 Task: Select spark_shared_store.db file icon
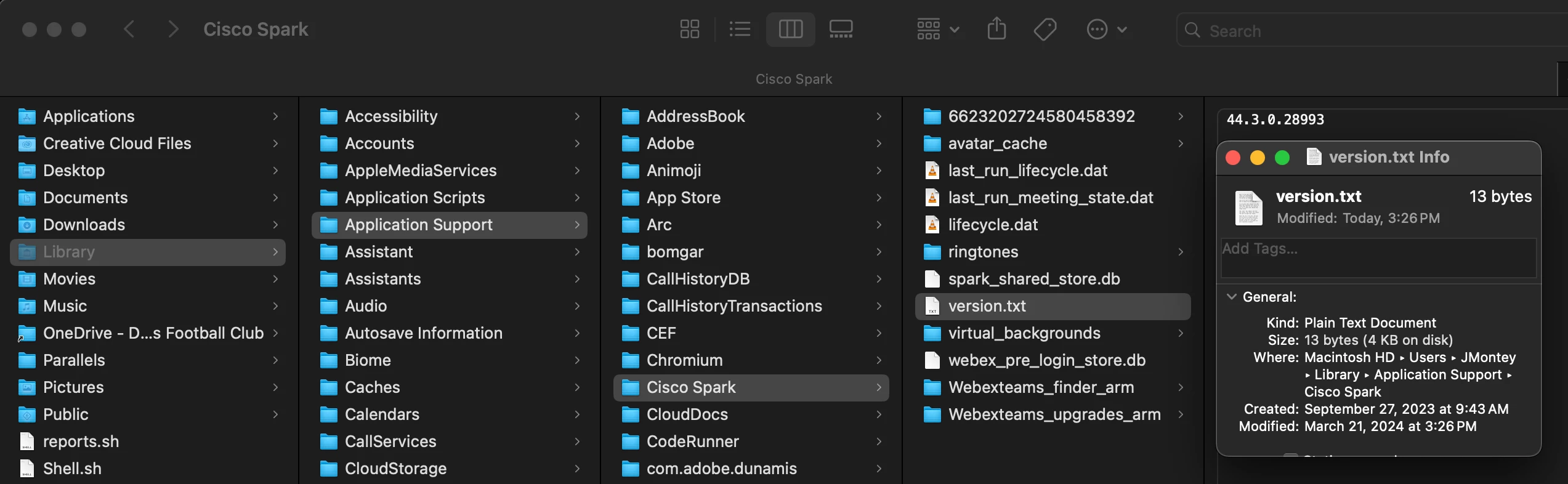[932, 279]
